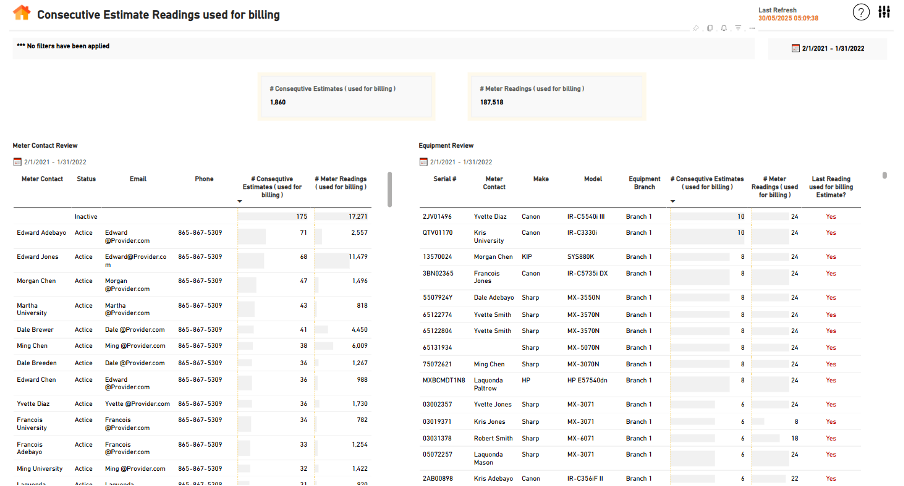Select the Ming University contact row
Screen dimensions: 904x486
(x=192, y=469)
